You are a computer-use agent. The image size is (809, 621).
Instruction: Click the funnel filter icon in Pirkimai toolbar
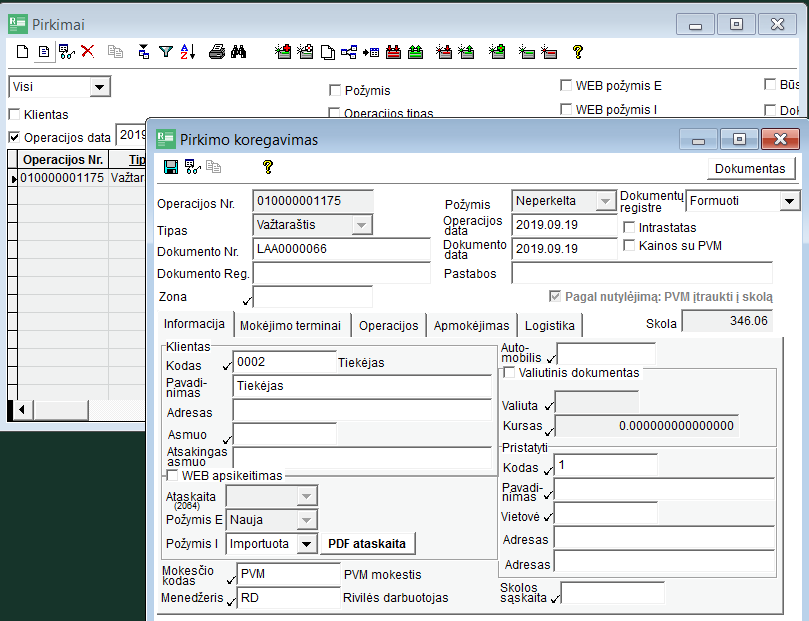pyautogui.click(x=166, y=52)
